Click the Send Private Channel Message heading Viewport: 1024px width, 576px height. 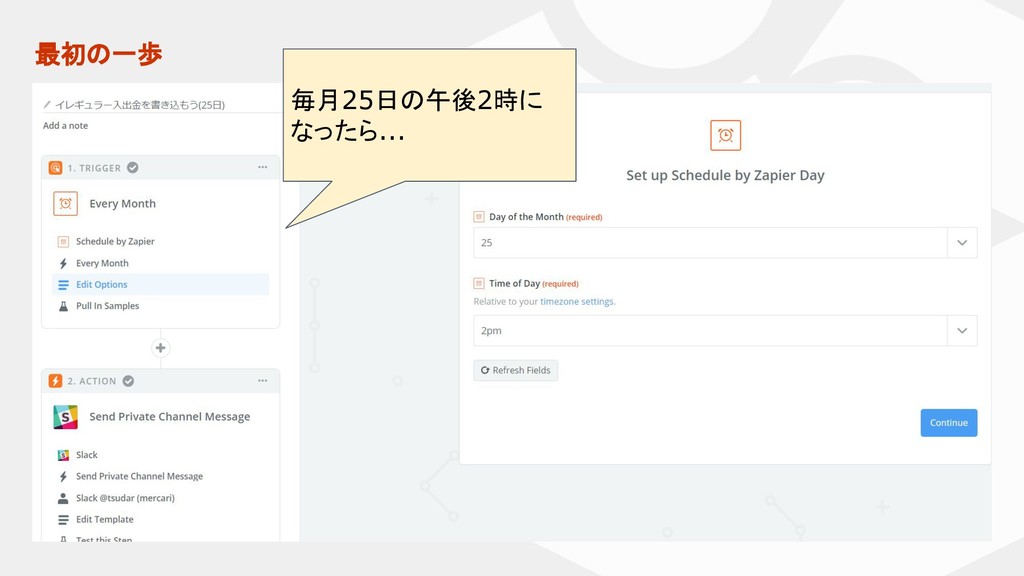click(x=170, y=417)
